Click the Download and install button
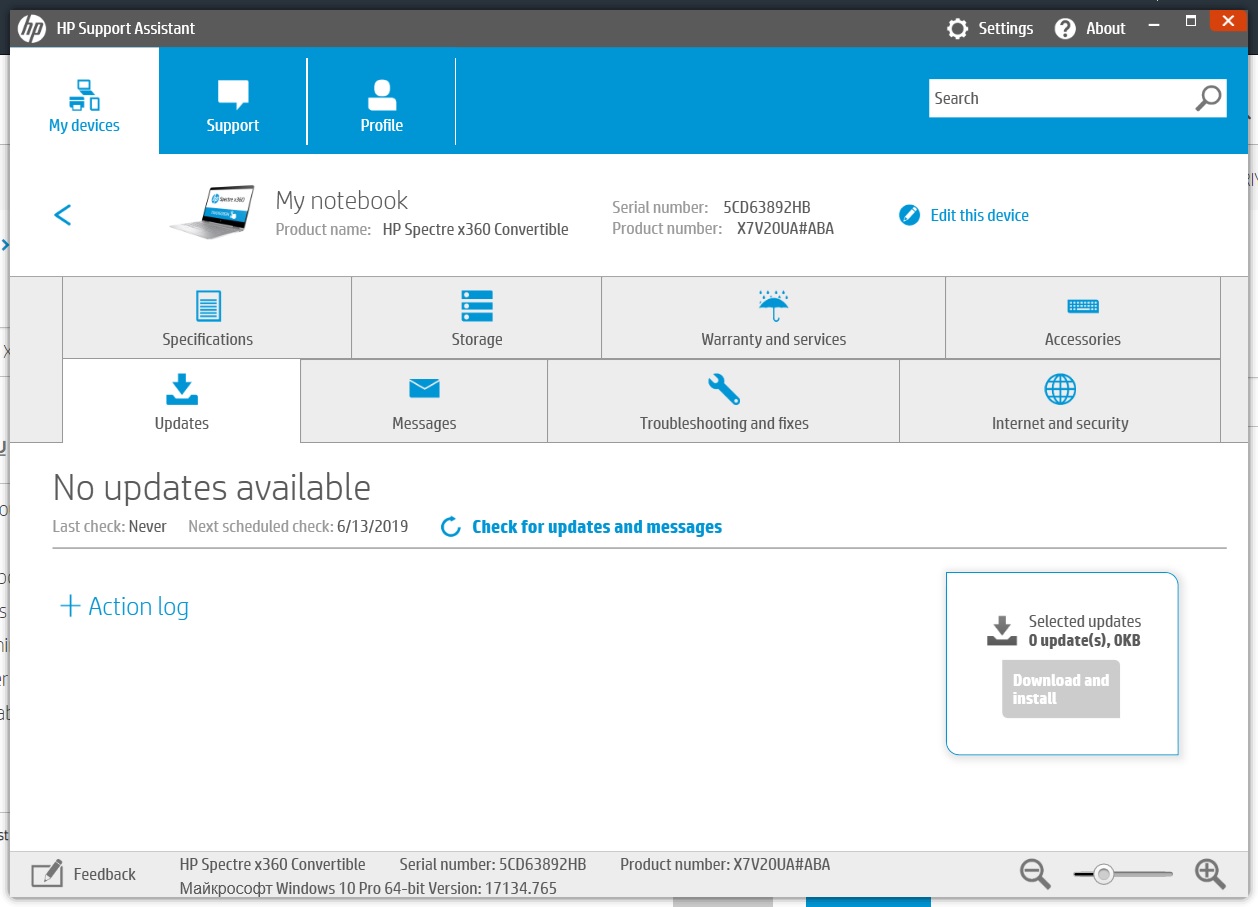 (1061, 689)
